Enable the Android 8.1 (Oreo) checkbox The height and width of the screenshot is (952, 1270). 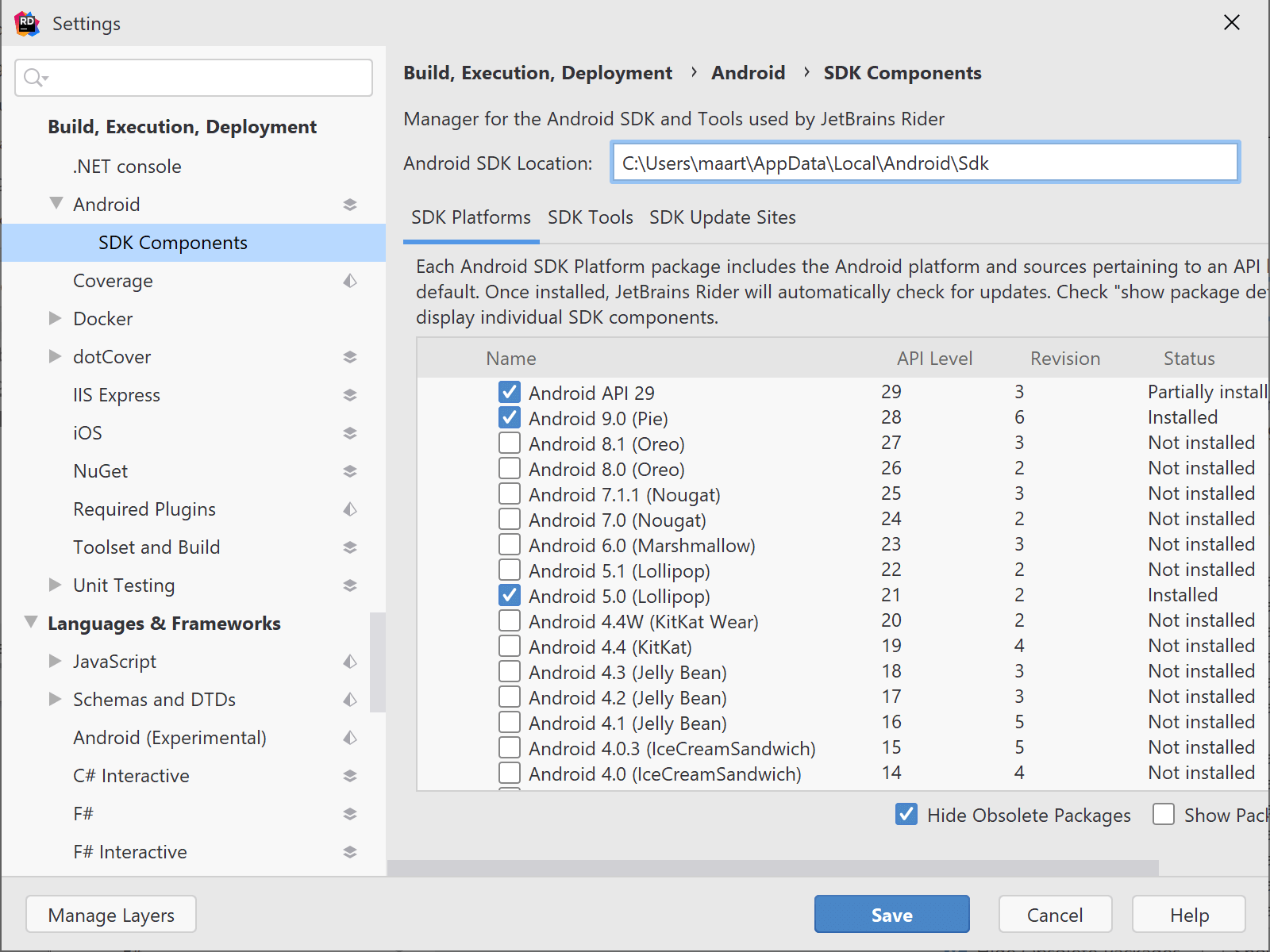pos(510,443)
